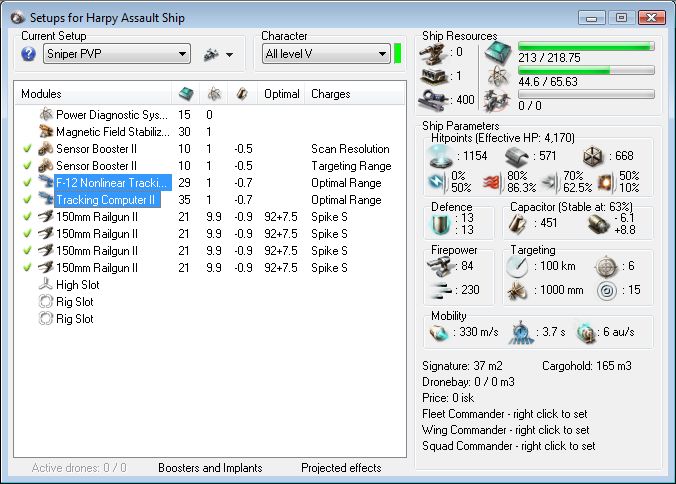Viewport: 676px width, 484px height.
Task: Toggle active check for Scan Resolution Sensor Booster
Action: coord(27,149)
